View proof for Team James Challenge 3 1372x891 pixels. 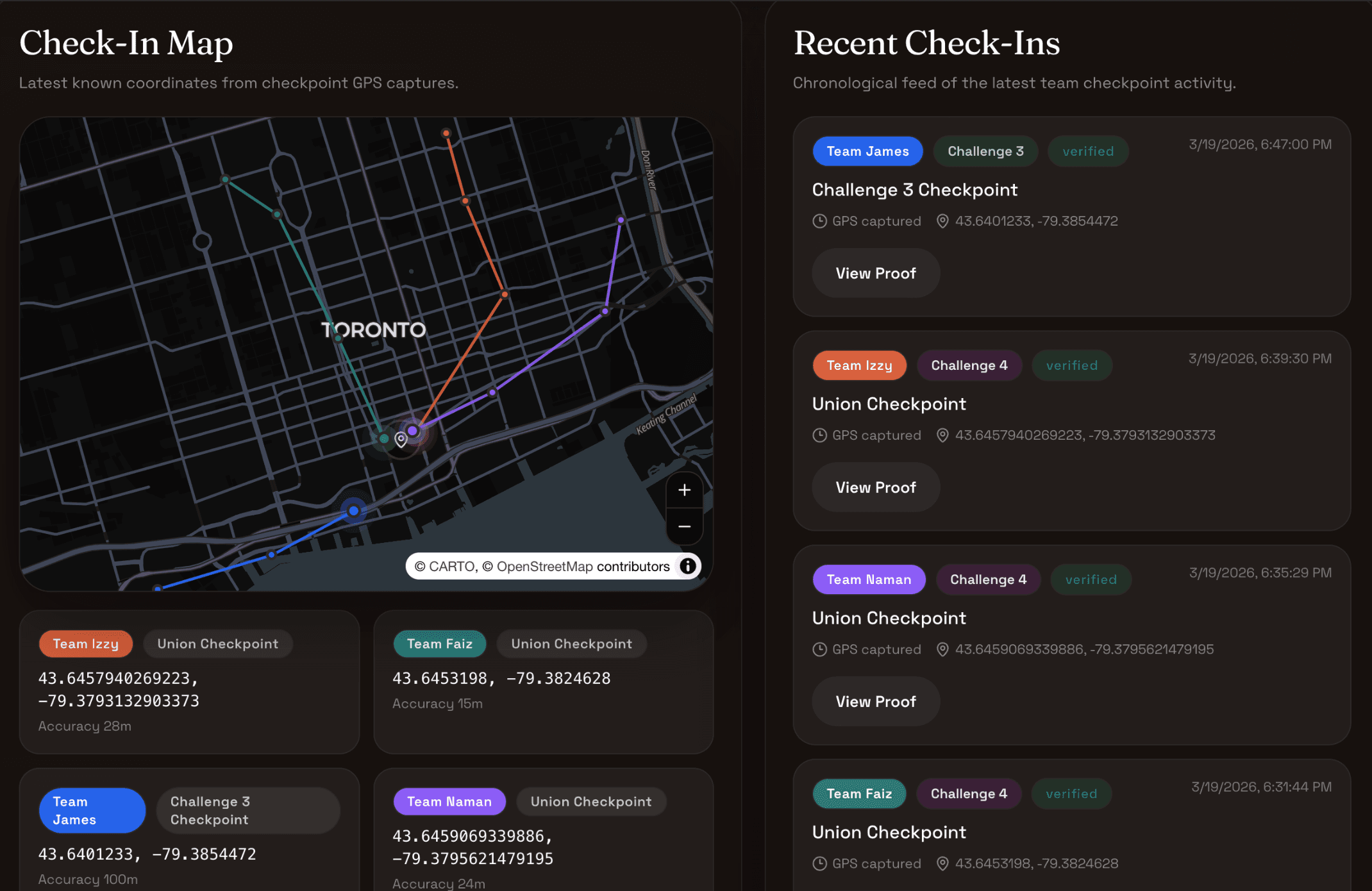[875, 273]
